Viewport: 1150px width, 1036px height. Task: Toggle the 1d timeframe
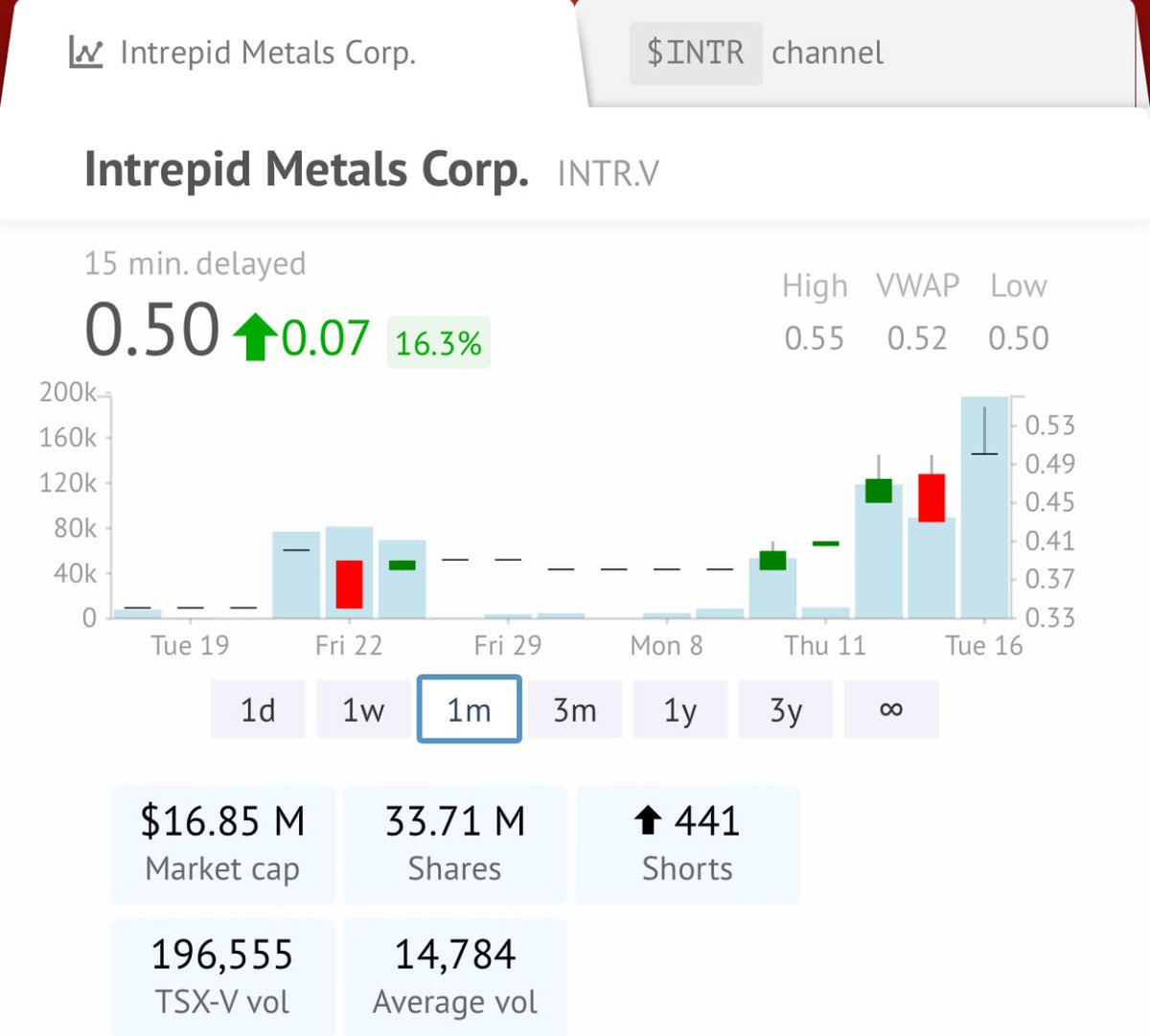[257, 709]
